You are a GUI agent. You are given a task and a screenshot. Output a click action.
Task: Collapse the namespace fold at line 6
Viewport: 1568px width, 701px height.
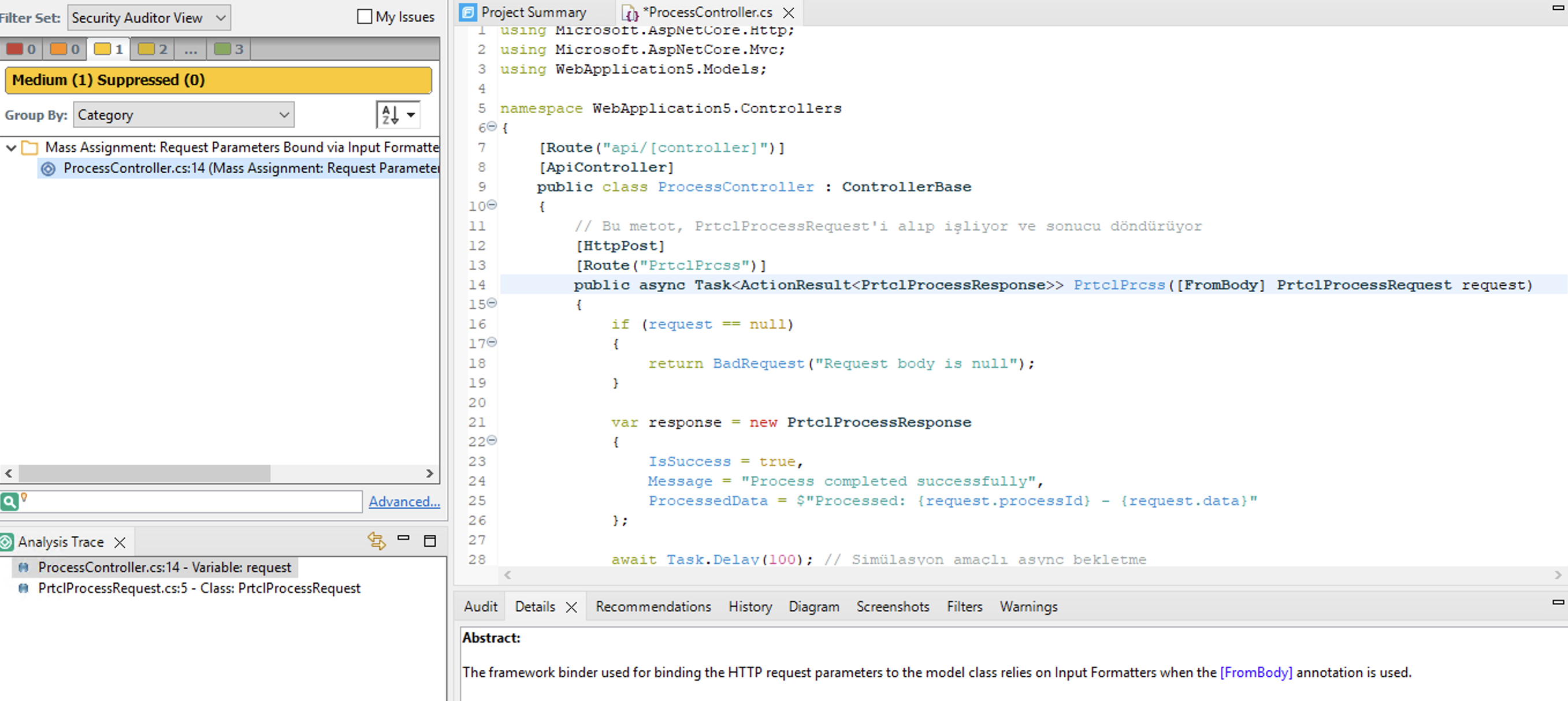[491, 126]
